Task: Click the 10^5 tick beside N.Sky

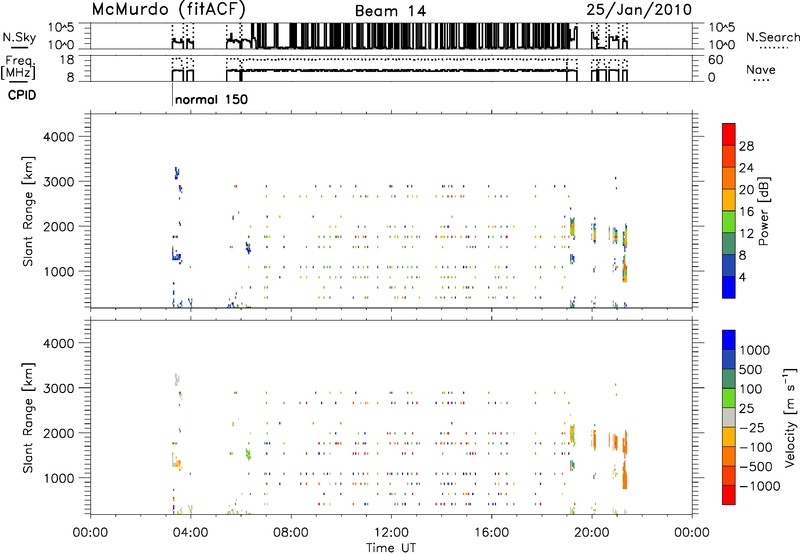Action: [x=61, y=27]
